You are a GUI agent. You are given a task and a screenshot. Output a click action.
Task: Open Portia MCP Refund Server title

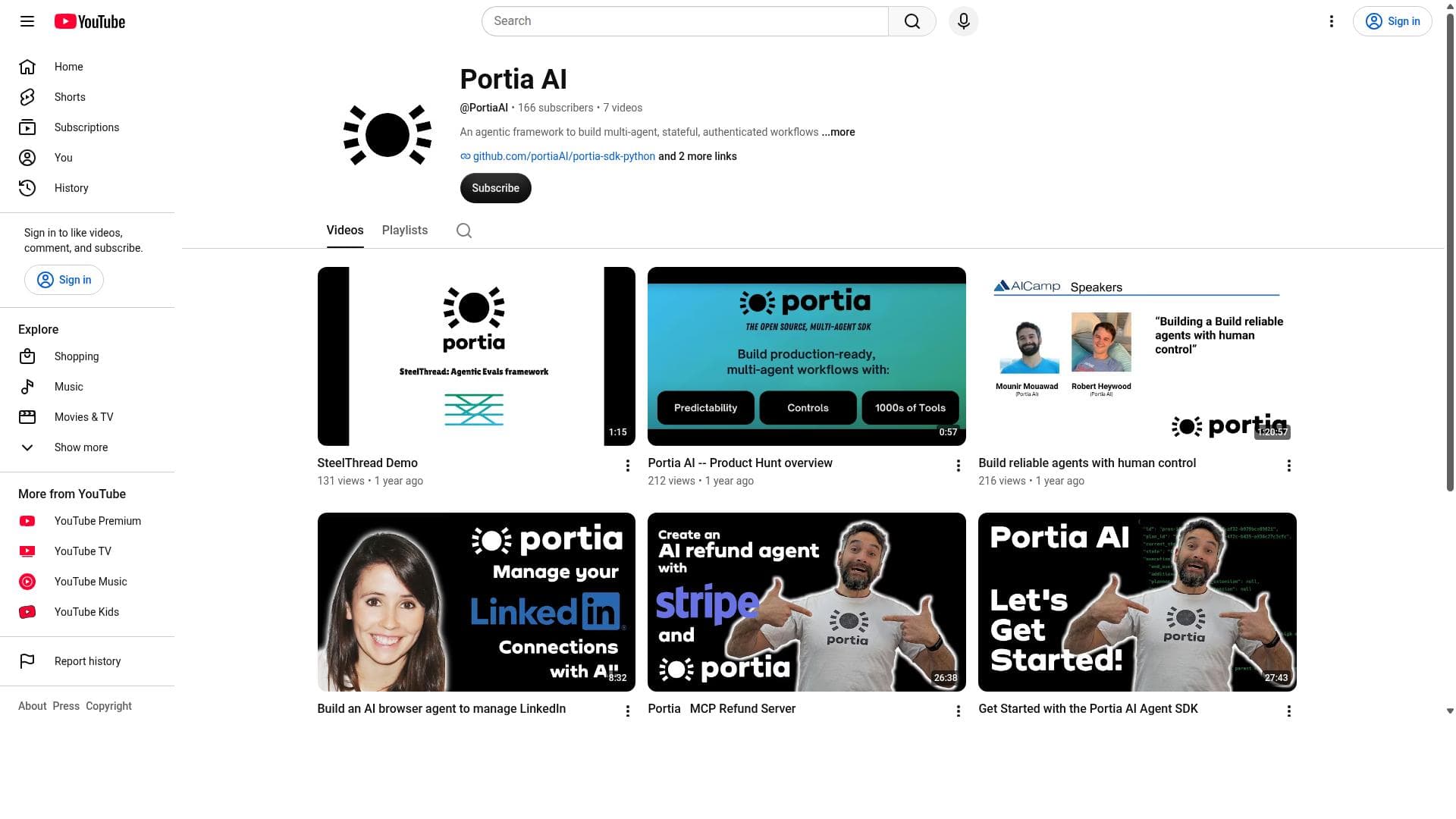(721, 709)
